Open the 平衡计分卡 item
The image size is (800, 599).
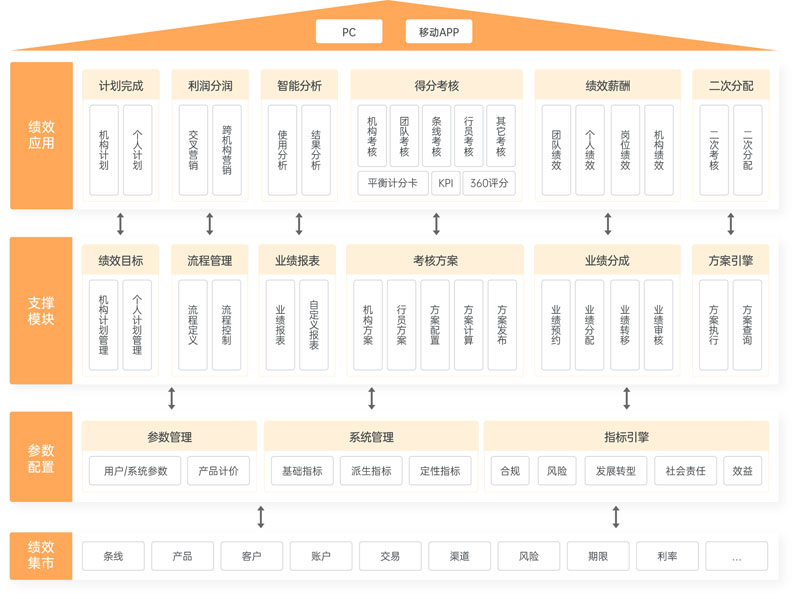392,183
